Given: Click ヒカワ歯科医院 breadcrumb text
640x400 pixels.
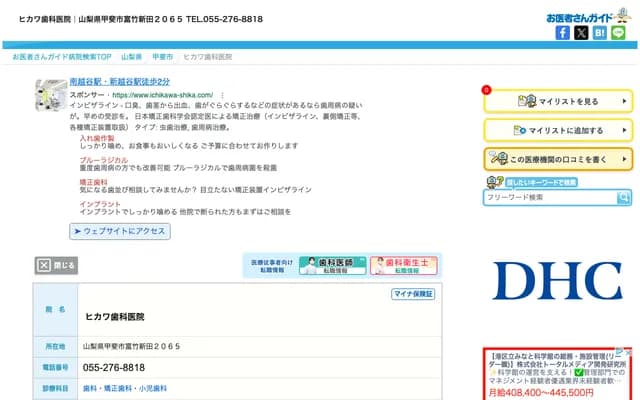Looking at the screenshot, I should pos(207,57).
